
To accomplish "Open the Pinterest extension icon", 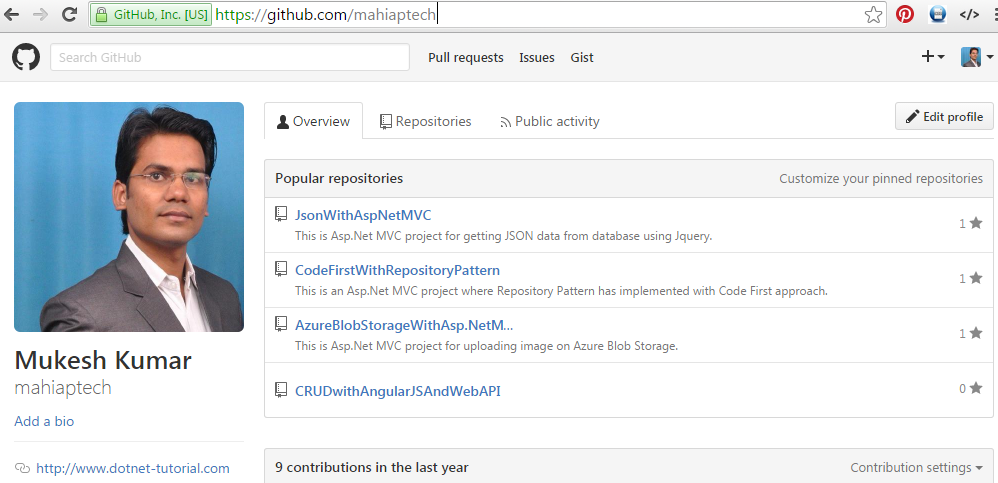I will (904, 14).
